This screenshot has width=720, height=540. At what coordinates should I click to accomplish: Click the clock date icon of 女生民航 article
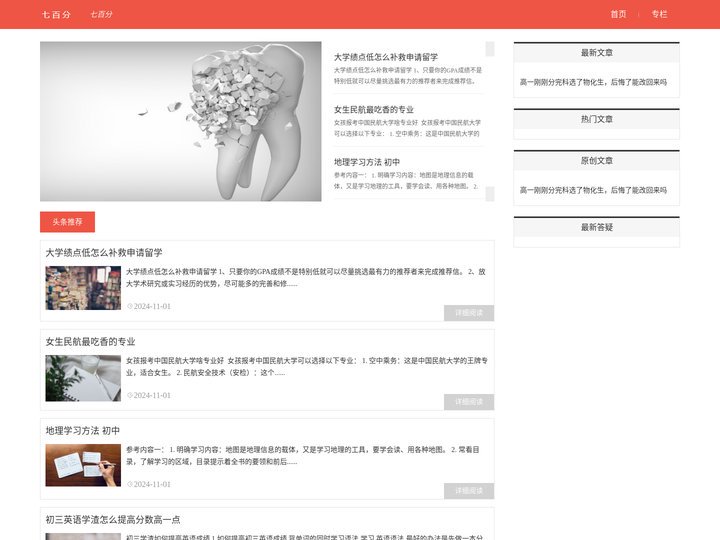click(129, 395)
